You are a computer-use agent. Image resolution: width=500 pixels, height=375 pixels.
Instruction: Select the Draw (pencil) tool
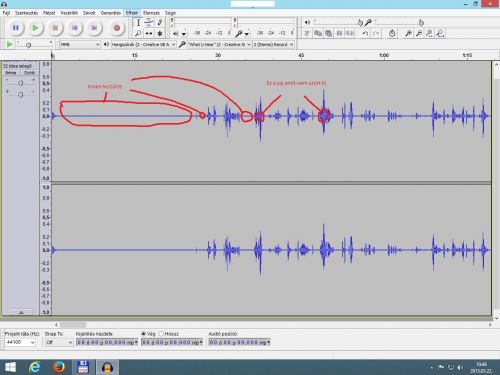[x=160, y=23]
